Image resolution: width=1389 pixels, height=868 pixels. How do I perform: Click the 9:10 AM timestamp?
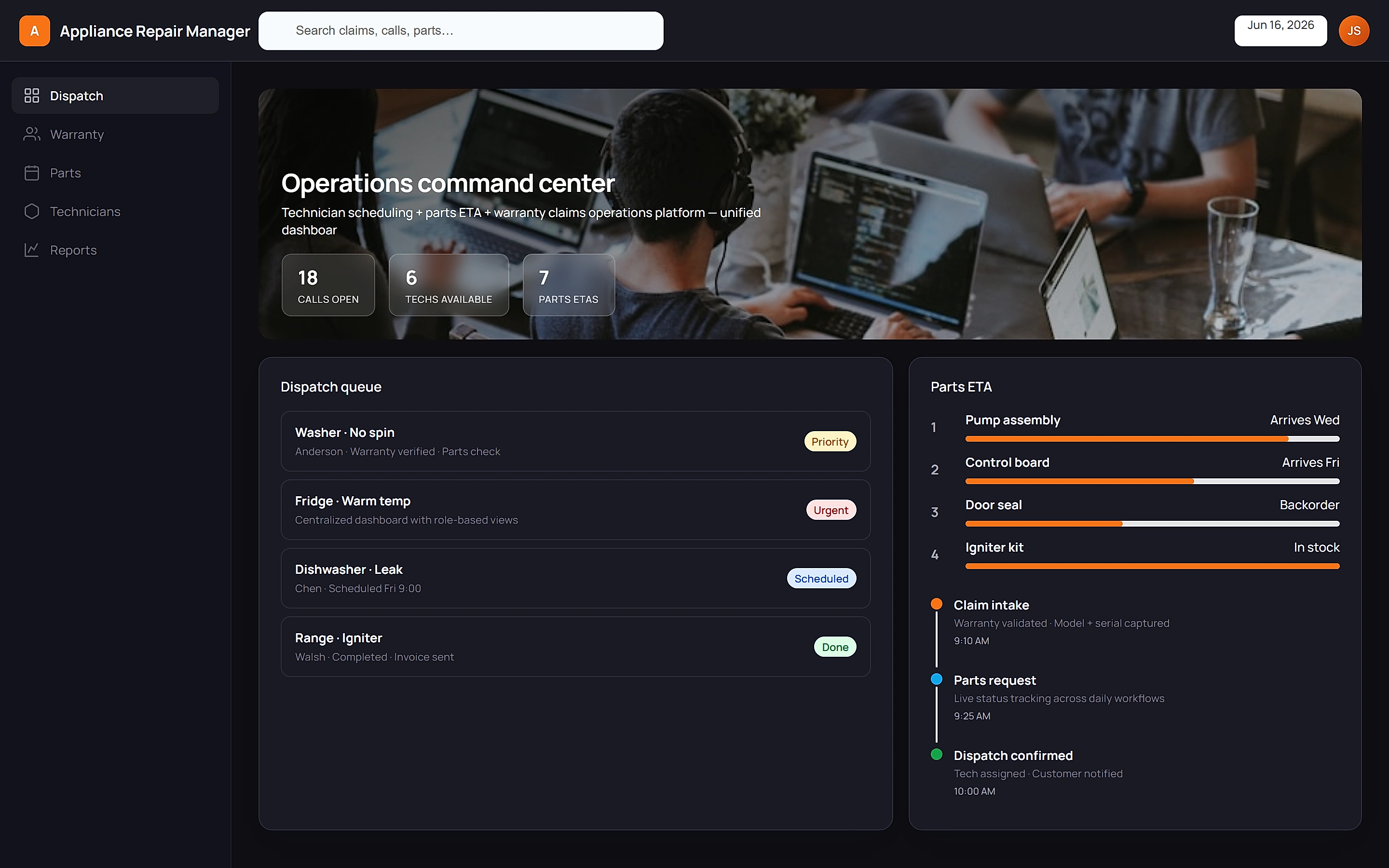[x=971, y=641]
